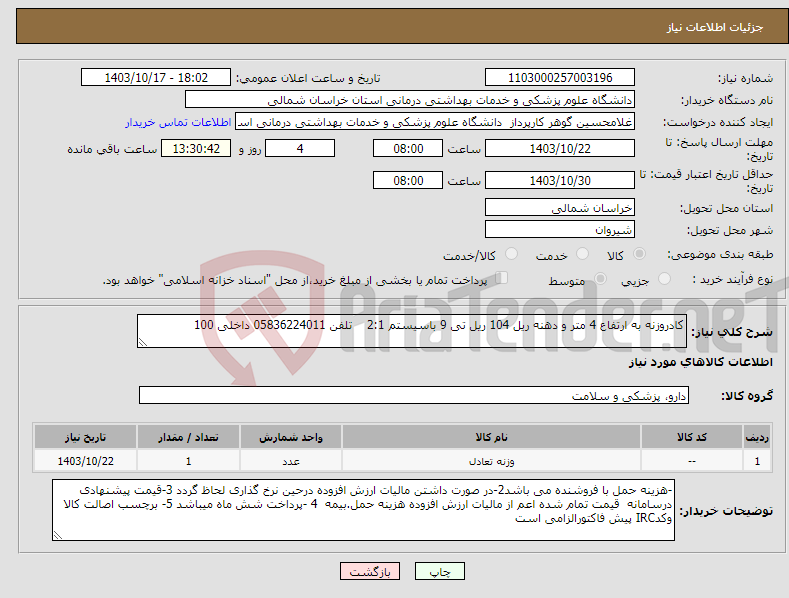Click the general need description text area

(412, 331)
